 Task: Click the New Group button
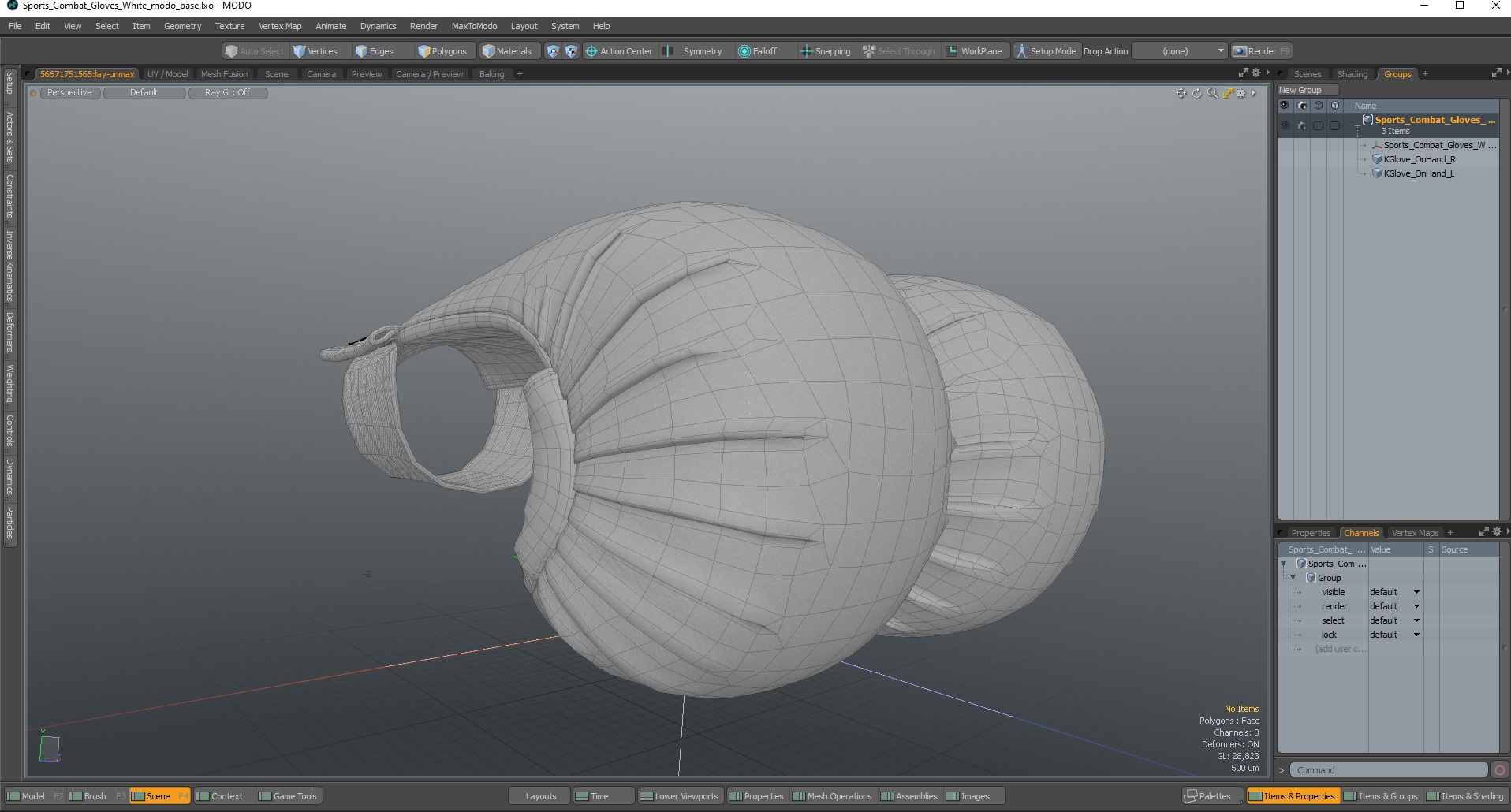tap(1308, 90)
